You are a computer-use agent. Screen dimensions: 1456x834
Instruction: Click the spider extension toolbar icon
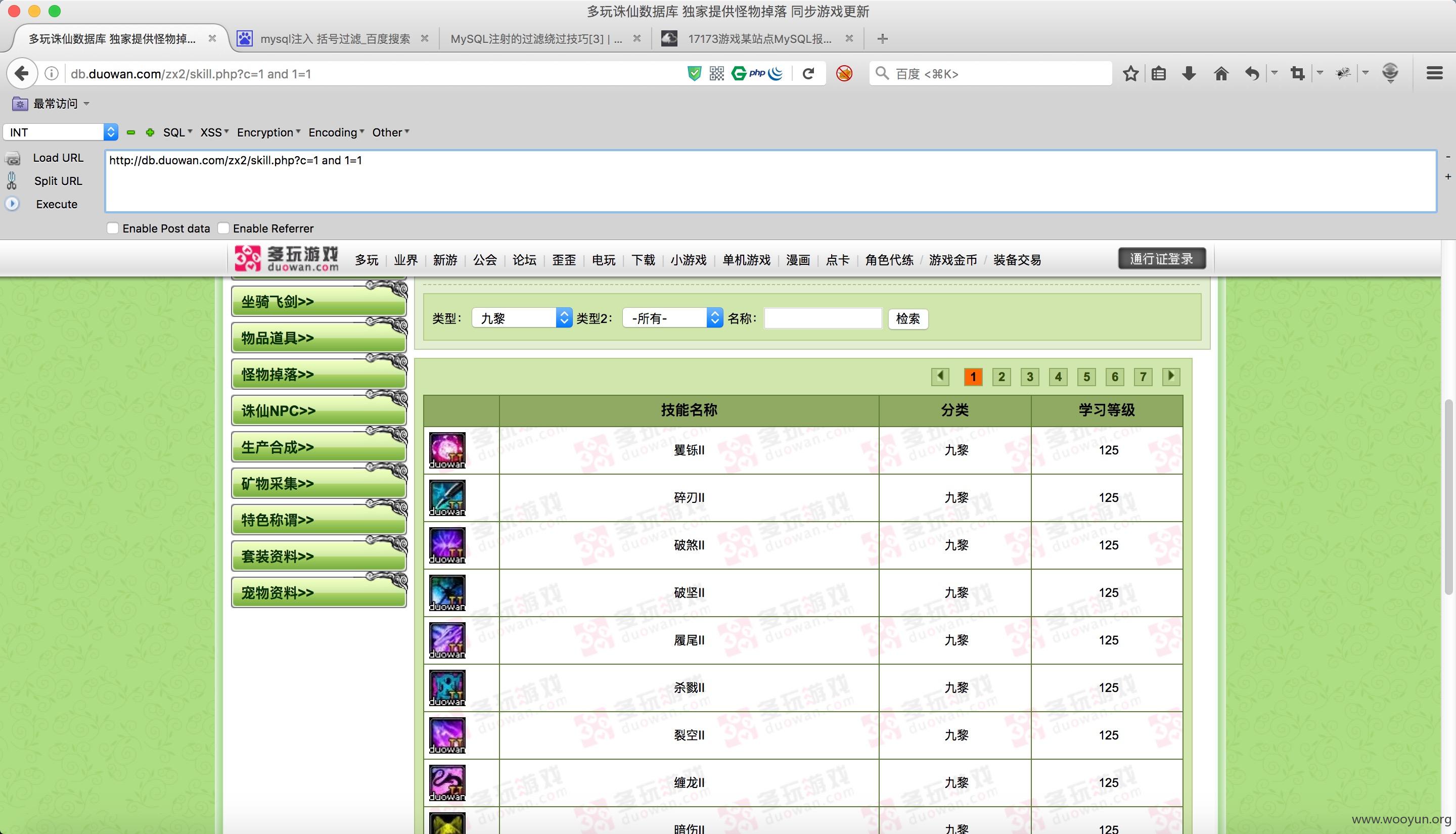click(1343, 73)
